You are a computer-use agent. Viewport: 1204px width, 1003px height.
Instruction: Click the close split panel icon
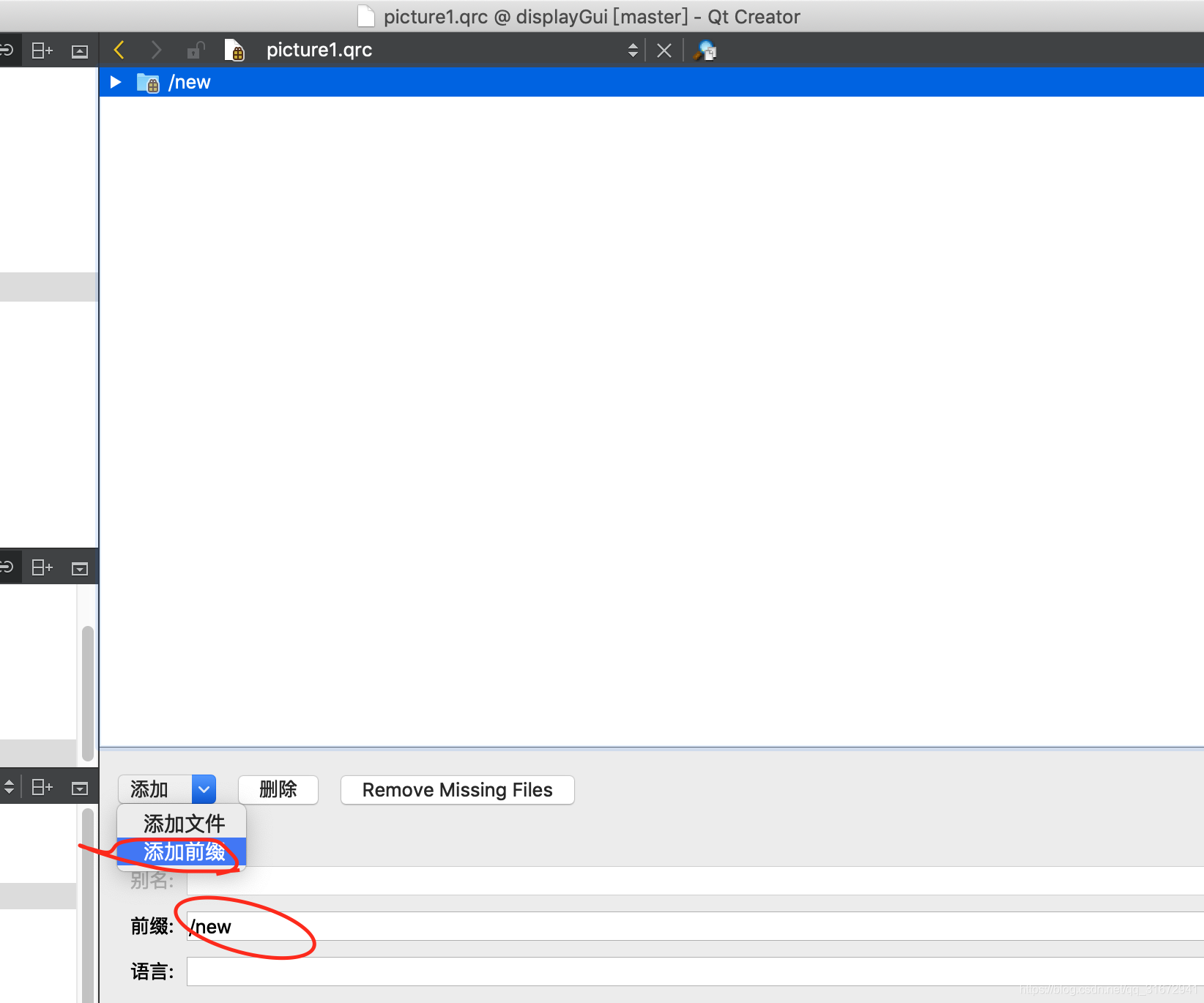pos(79,50)
